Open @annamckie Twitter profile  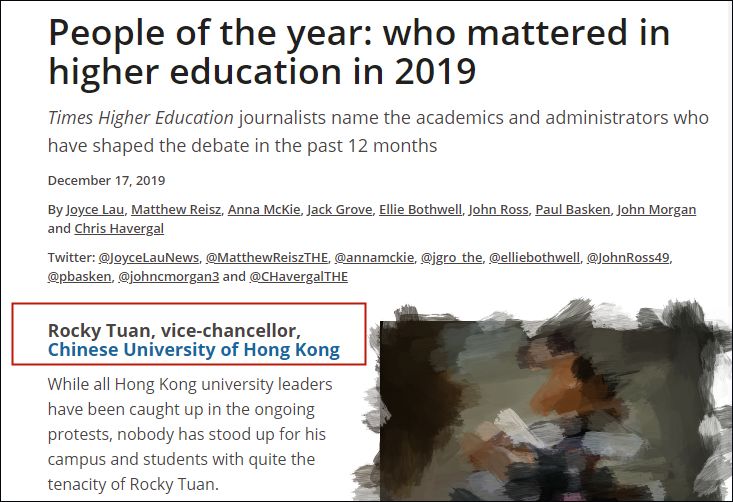click(374, 258)
